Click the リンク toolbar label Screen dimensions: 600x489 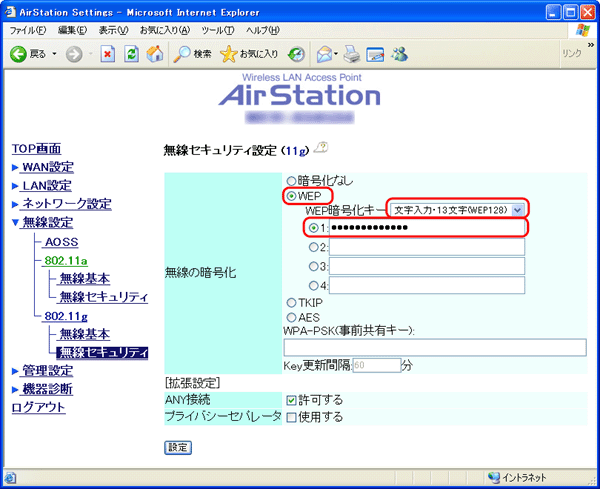(572, 54)
